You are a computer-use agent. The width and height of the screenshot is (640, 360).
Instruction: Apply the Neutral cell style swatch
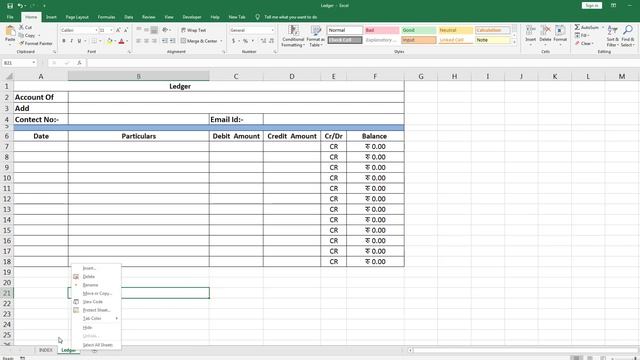click(456, 30)
